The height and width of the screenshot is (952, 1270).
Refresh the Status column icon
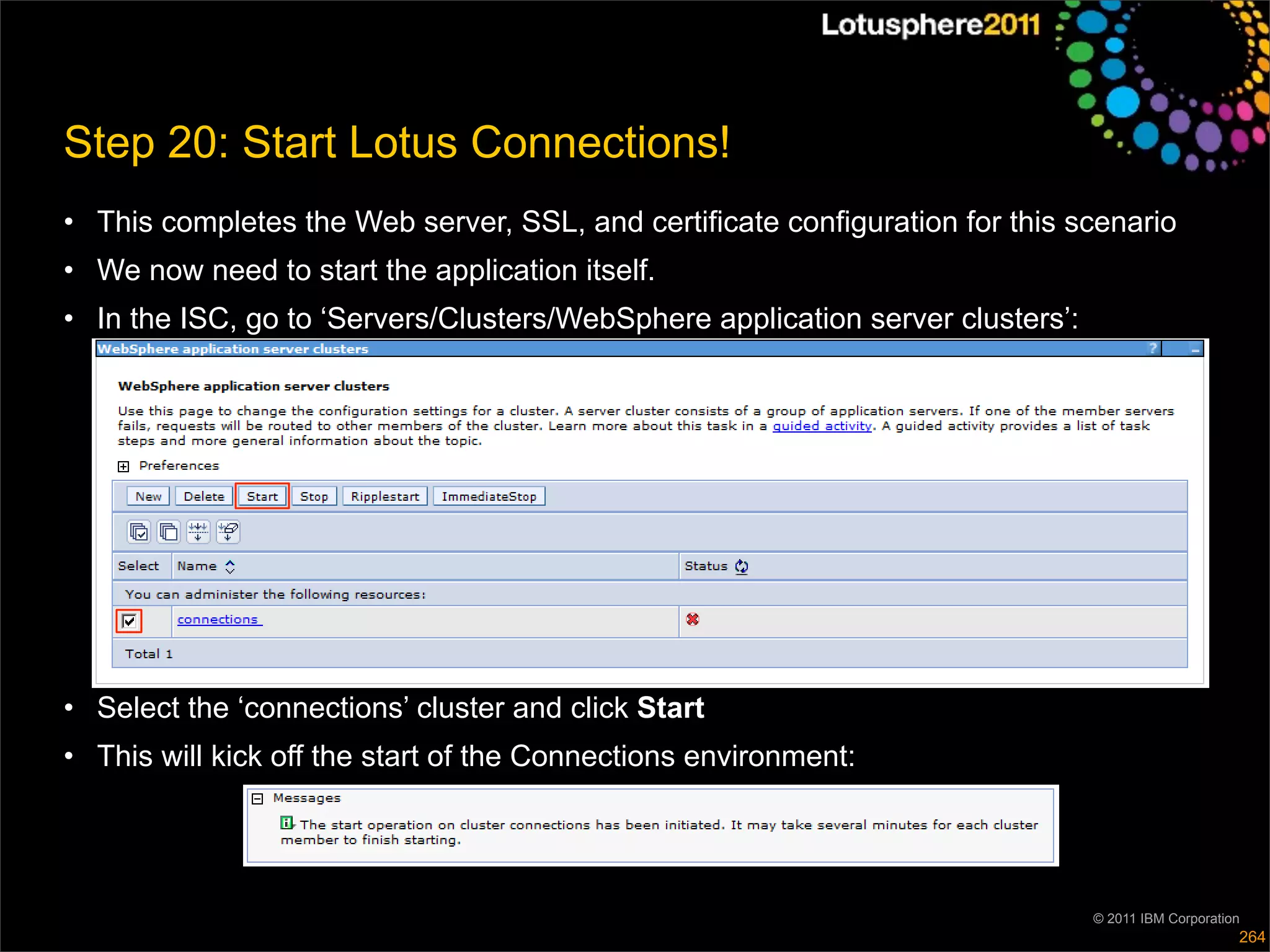click(x=742, y=566)
